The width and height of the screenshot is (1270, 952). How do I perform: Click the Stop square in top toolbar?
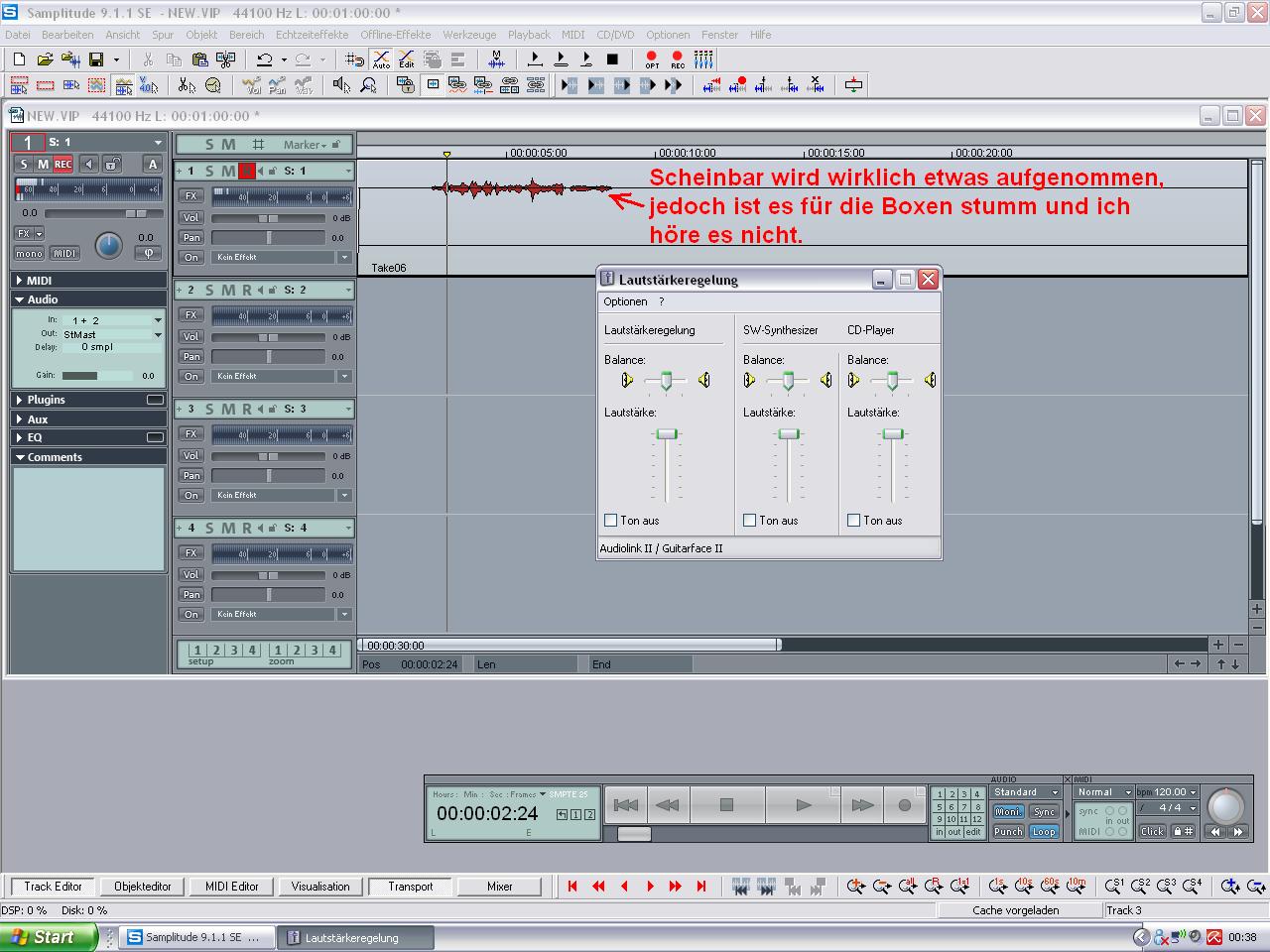[x=612, y=59]
